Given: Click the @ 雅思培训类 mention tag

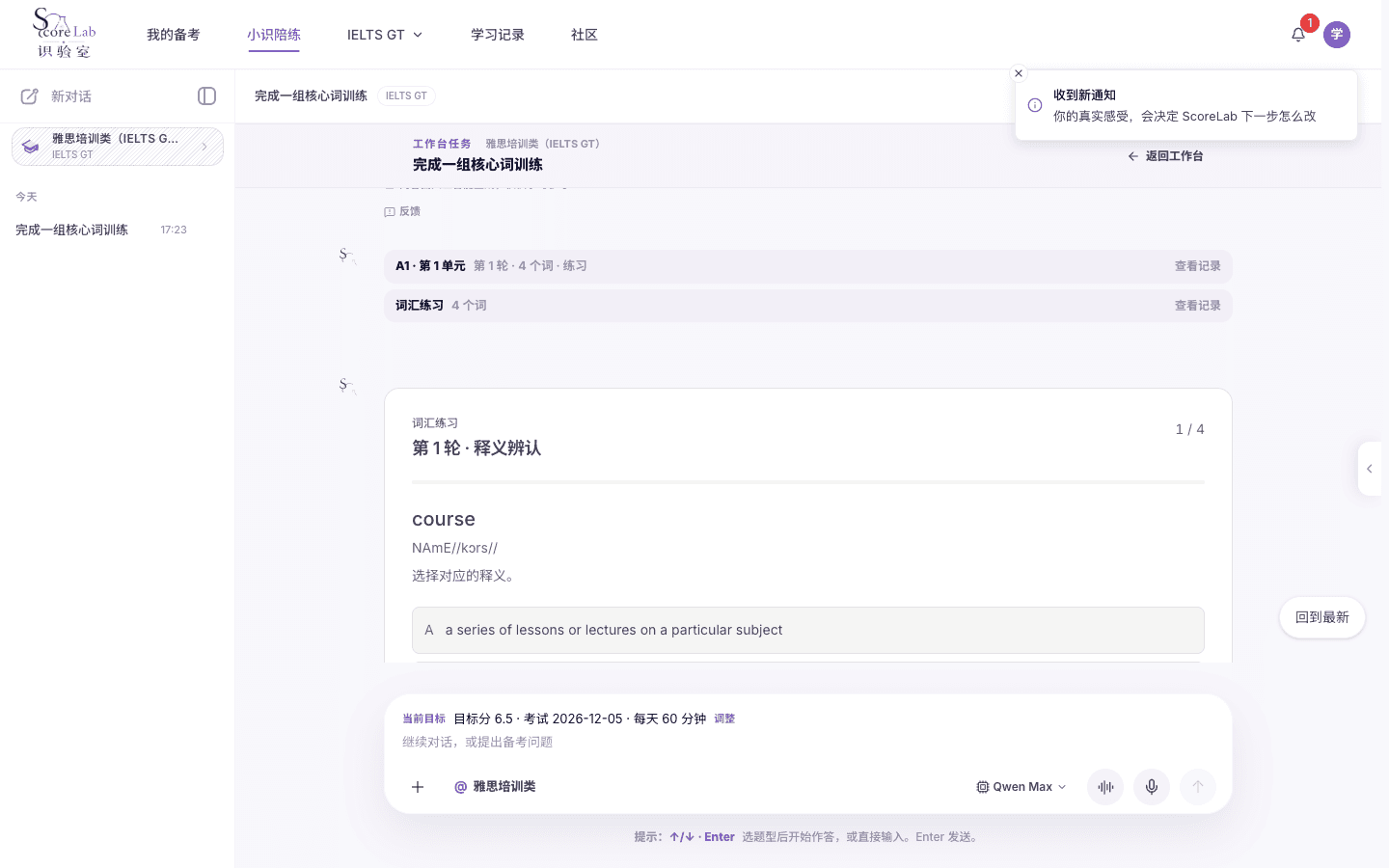Looking at the screenshot, I should click(x=495, y=787).
